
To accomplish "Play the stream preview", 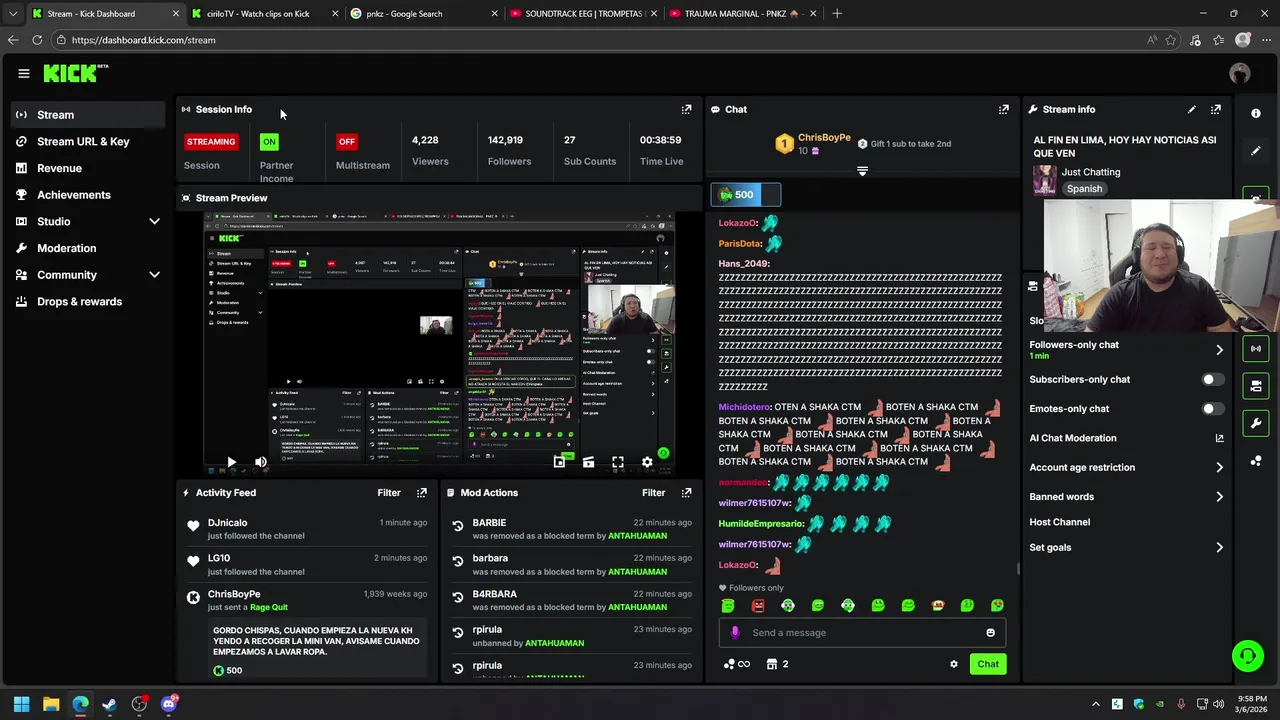I will (231, 462).
